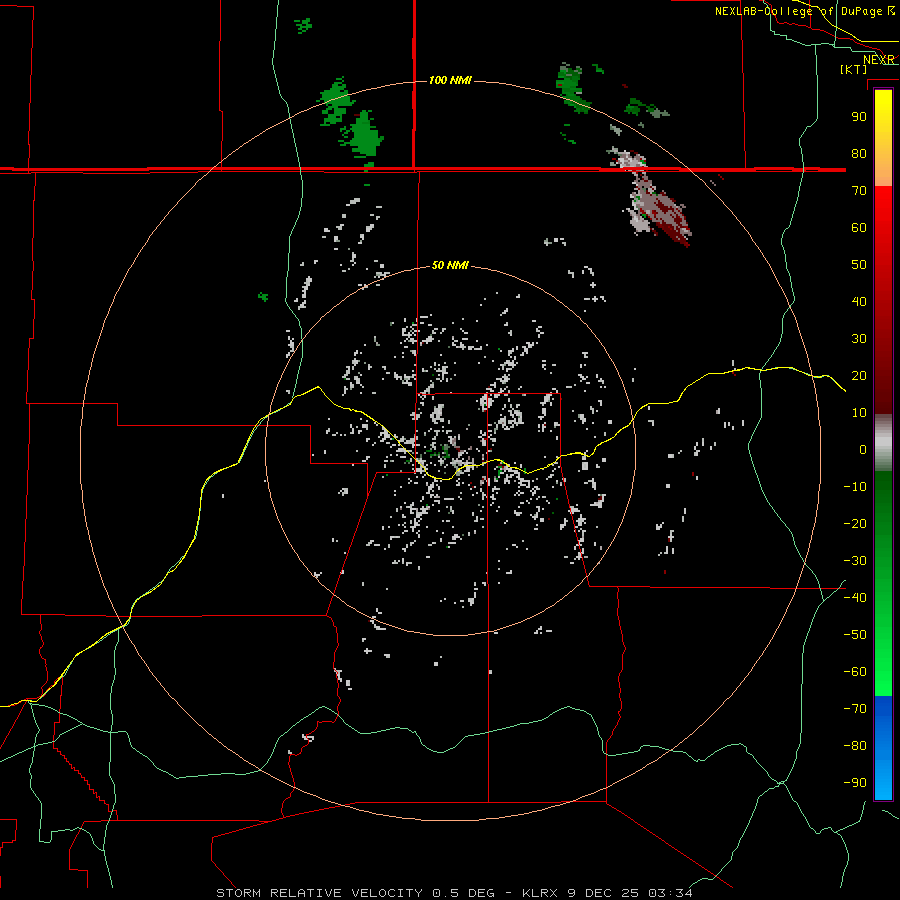Click the -70 value on the velocity scale
The width and height of the screenshot is (900, 900).
click(x=855, y=709)
